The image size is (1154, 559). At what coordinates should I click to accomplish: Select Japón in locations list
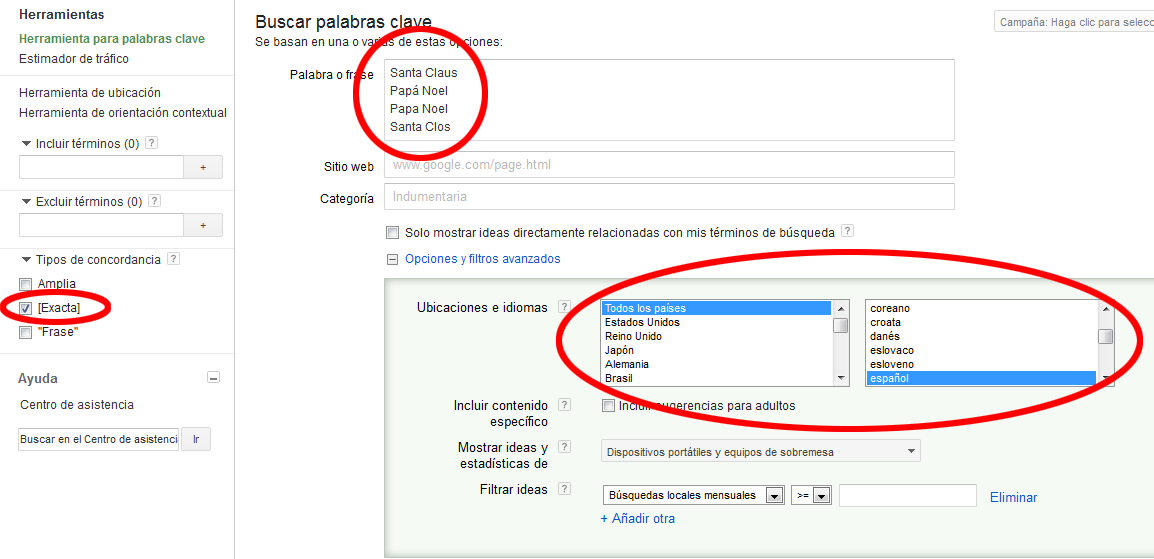pos(716,350)
